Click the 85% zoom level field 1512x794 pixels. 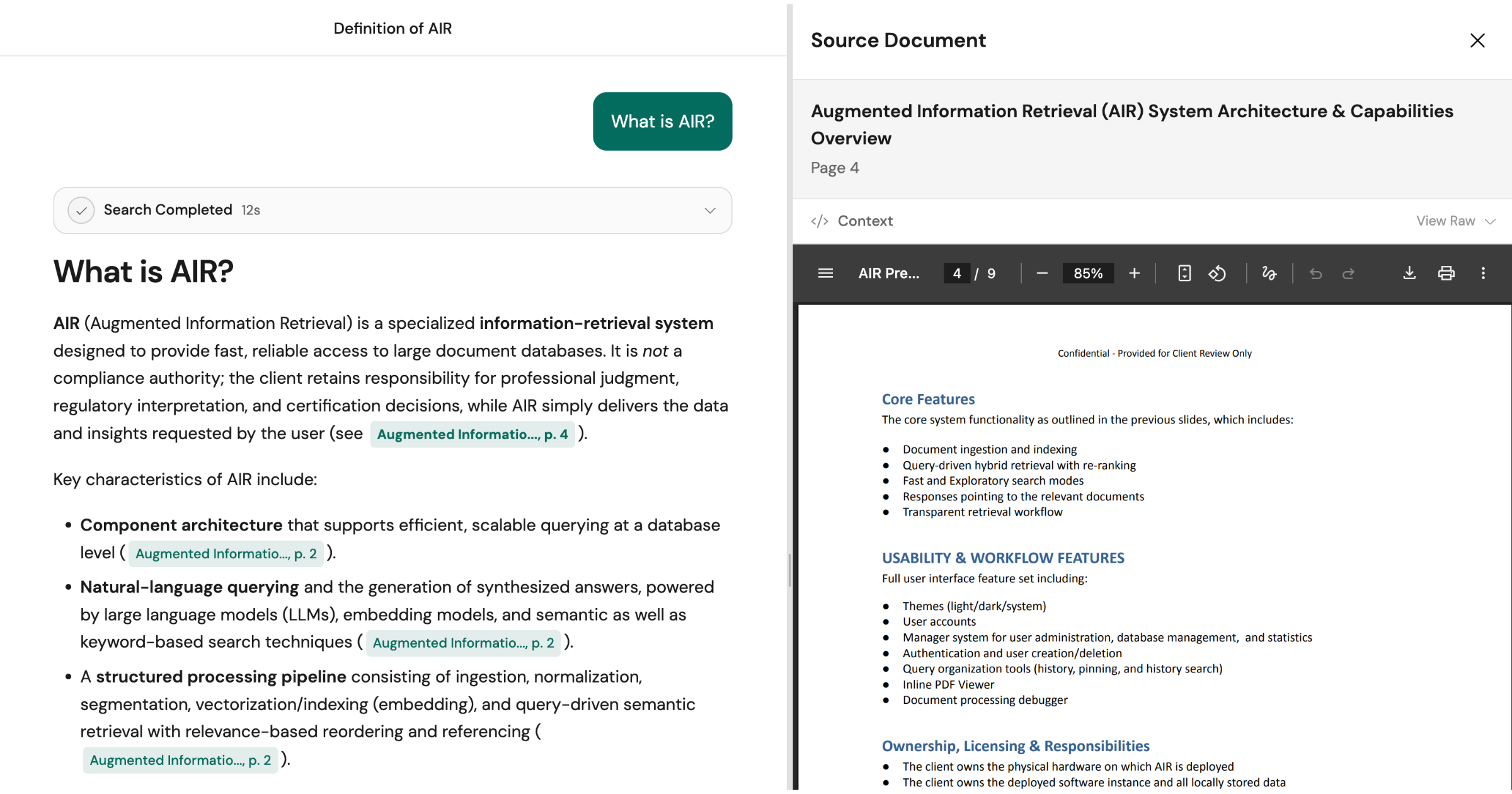click(x=1088, y=273)
